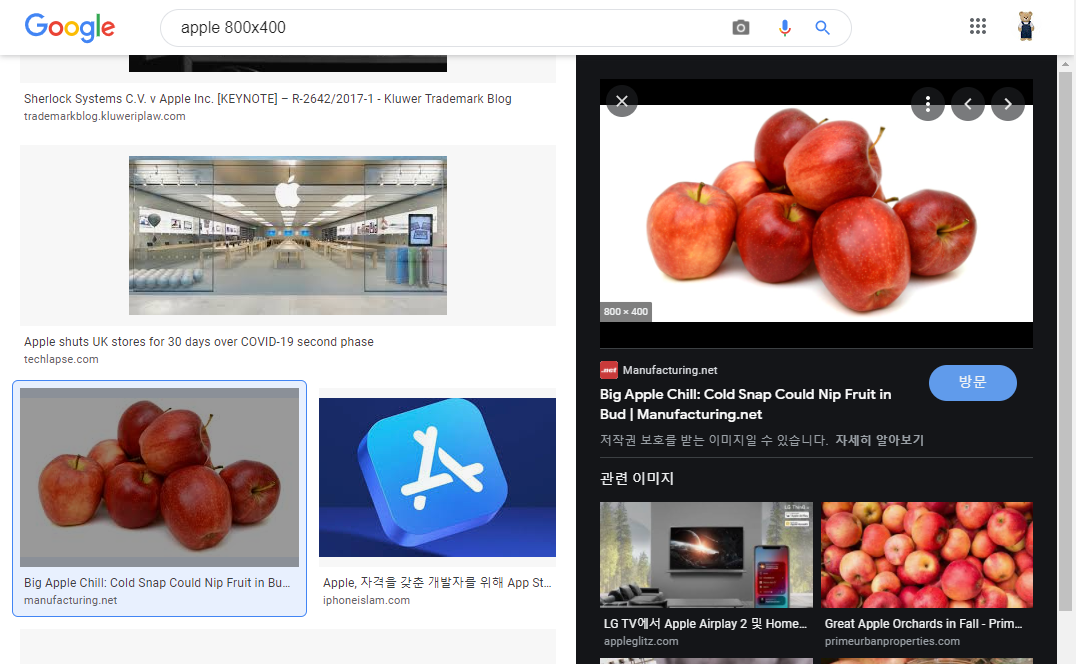
Task: Open the LG TV Airplay related image
Action: pos(706,555)
